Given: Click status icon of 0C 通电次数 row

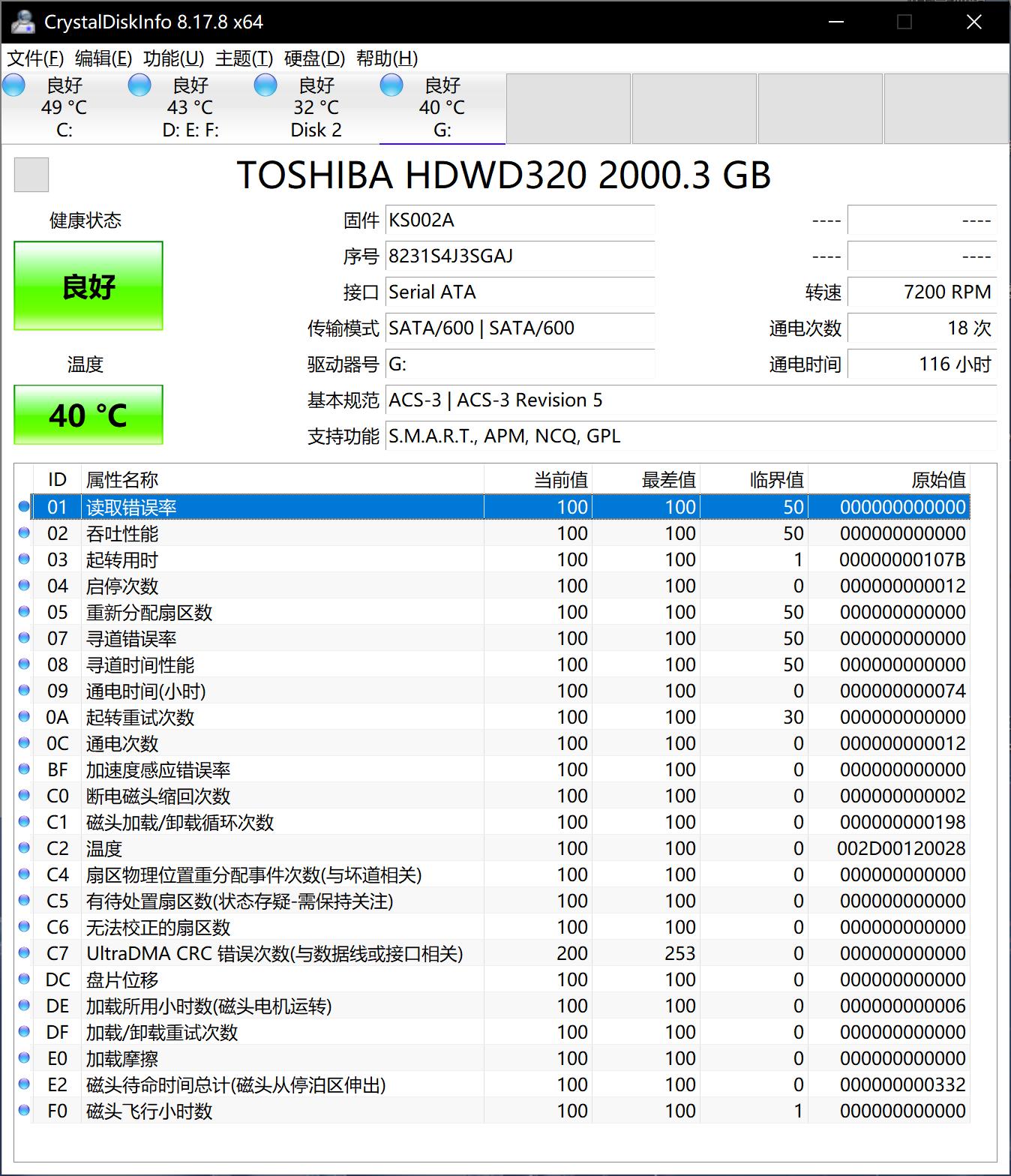Looking at the screenshot, I should (x=24, y=743).
